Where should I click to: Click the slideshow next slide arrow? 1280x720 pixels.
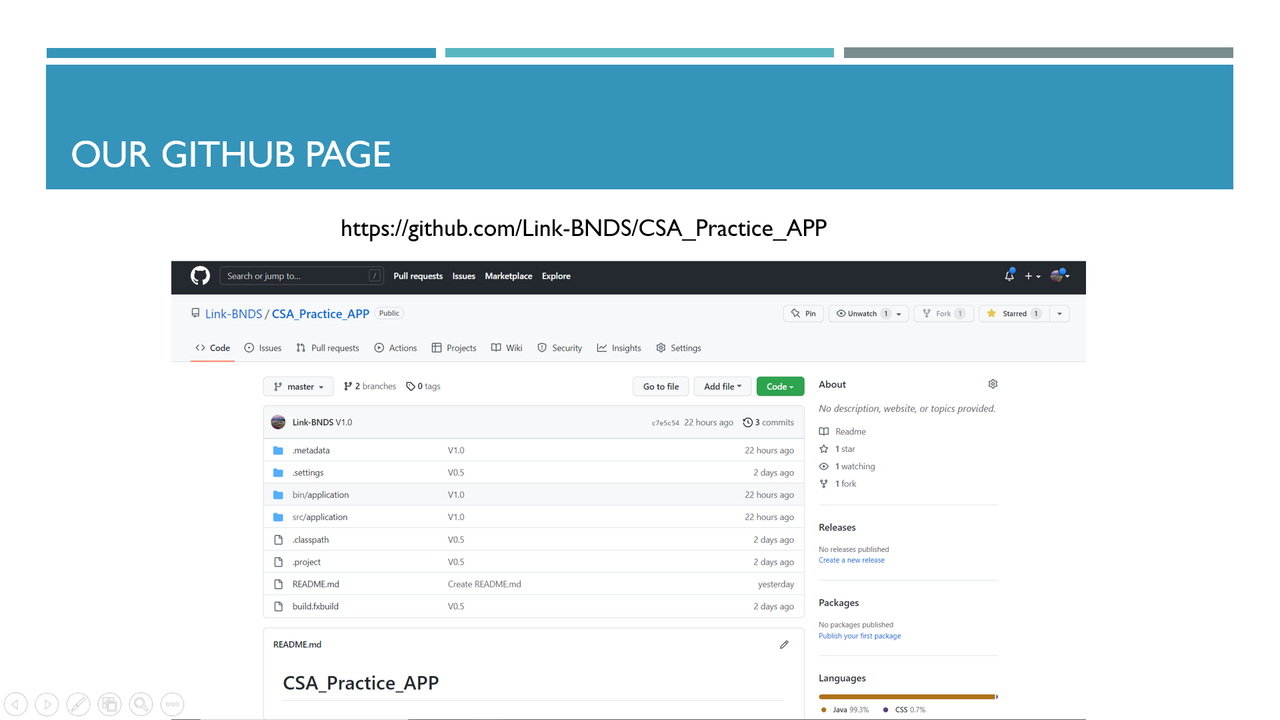46,704
